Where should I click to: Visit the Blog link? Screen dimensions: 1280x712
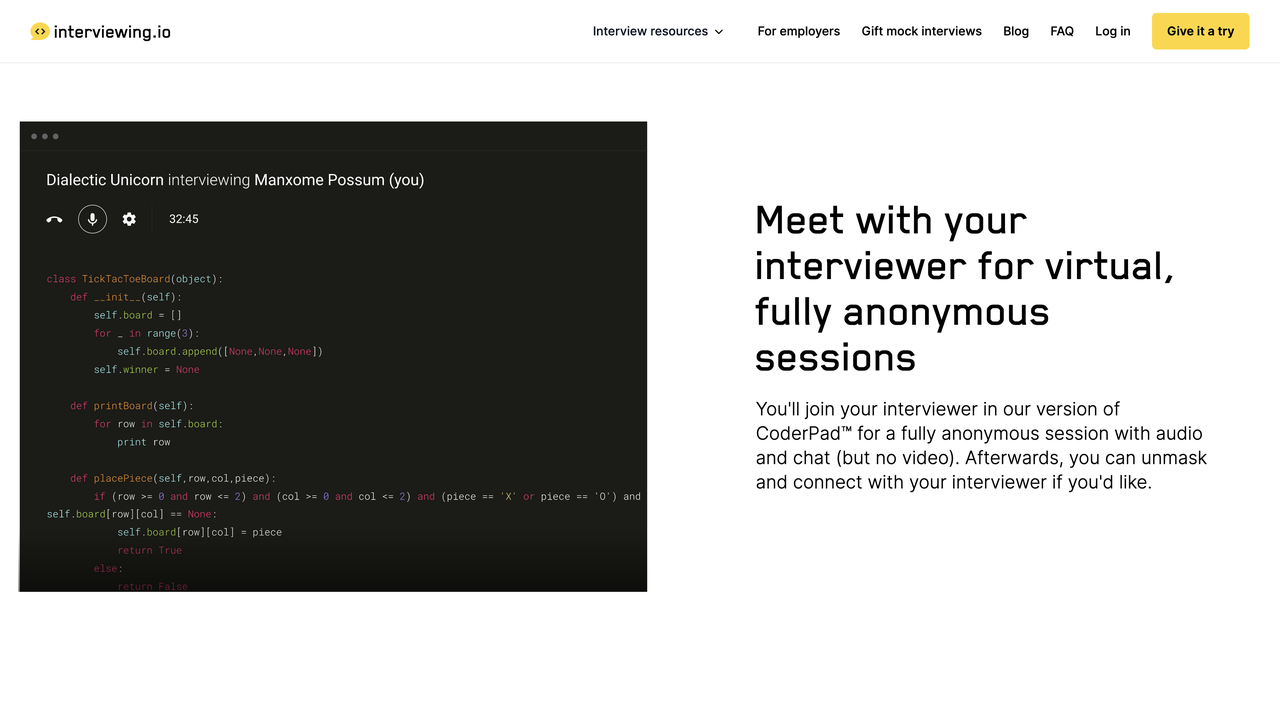coord(1016,31)
